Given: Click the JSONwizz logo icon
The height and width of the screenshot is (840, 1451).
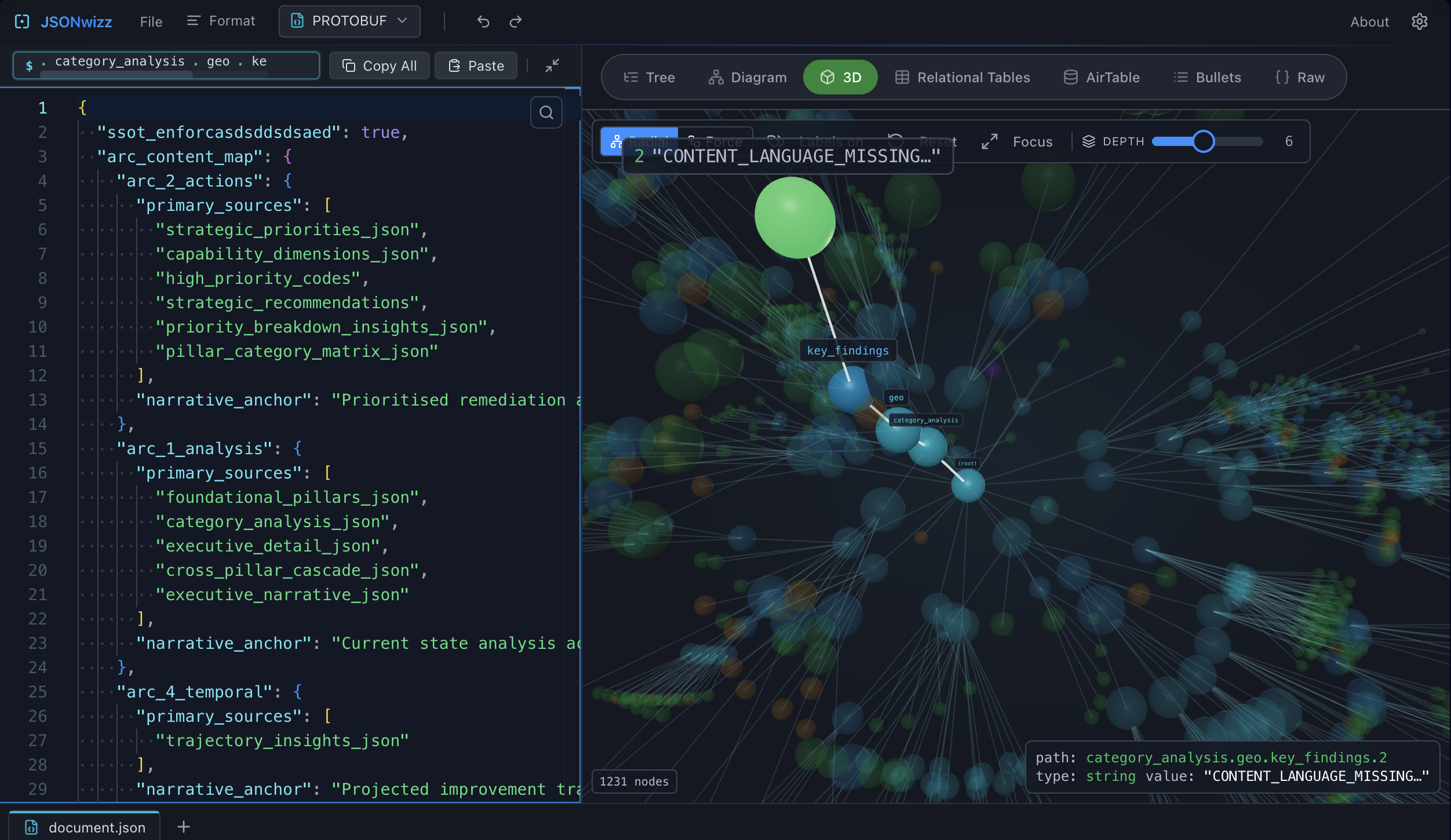Looking at the screenshot, I should point(22,22).
